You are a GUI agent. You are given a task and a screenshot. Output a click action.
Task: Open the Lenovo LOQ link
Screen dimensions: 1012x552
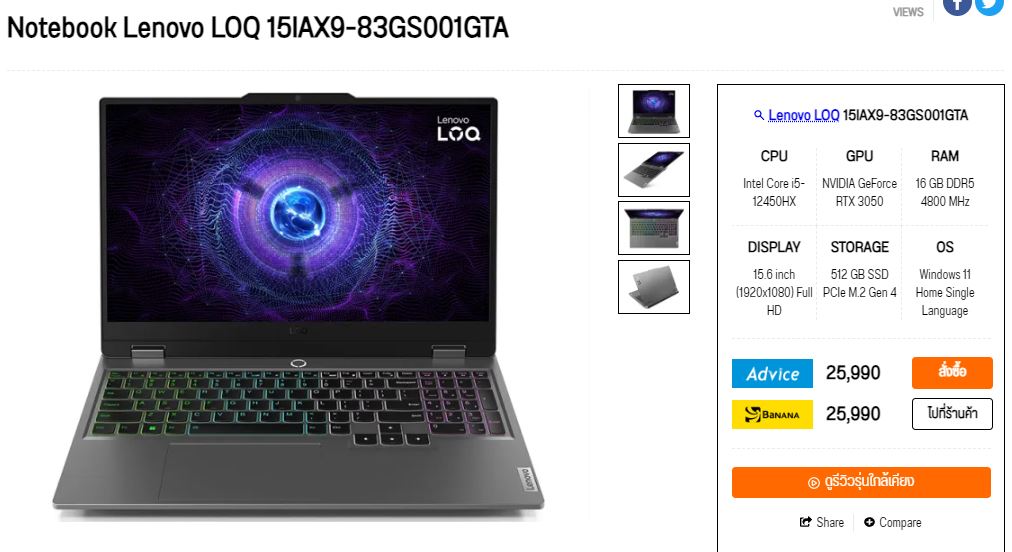pyautogui.click(x=804, y=115)
